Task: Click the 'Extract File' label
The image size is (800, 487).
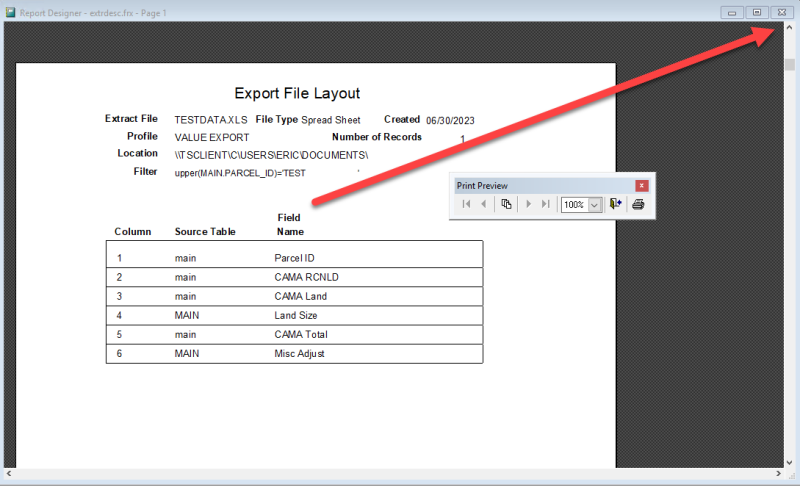Action: 131,119
